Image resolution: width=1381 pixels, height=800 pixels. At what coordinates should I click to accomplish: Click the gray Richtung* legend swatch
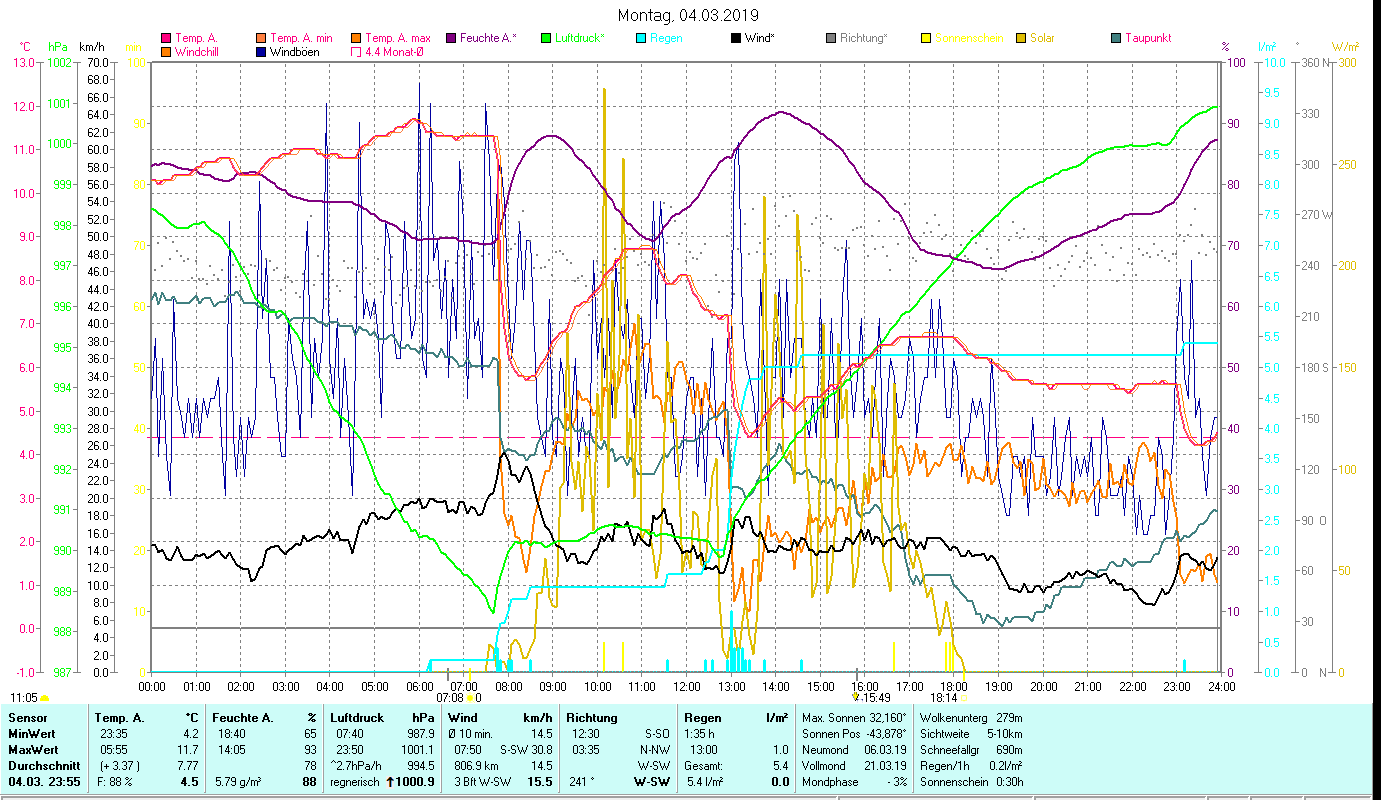point(831,39)
